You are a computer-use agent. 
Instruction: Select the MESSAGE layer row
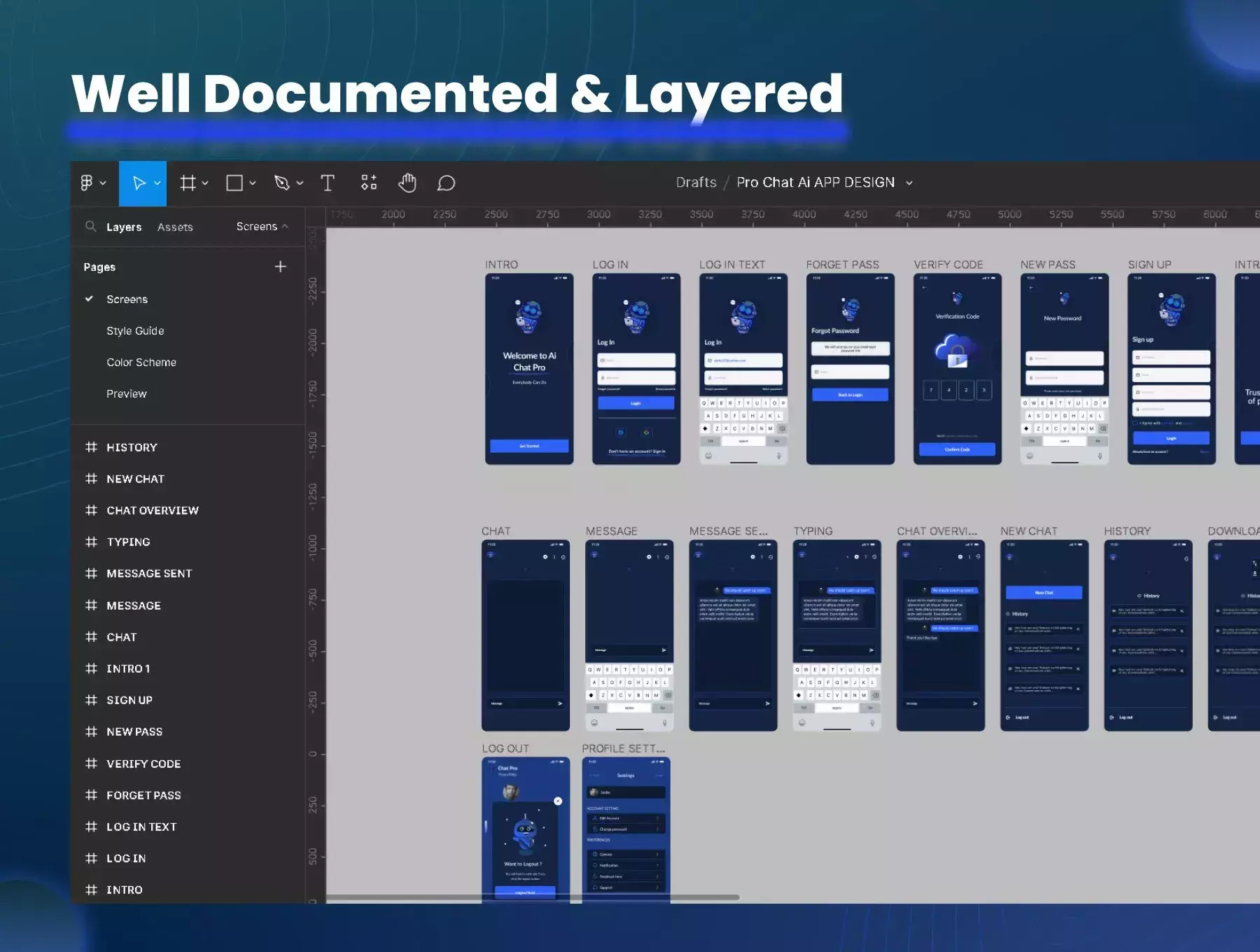point(188,605)
